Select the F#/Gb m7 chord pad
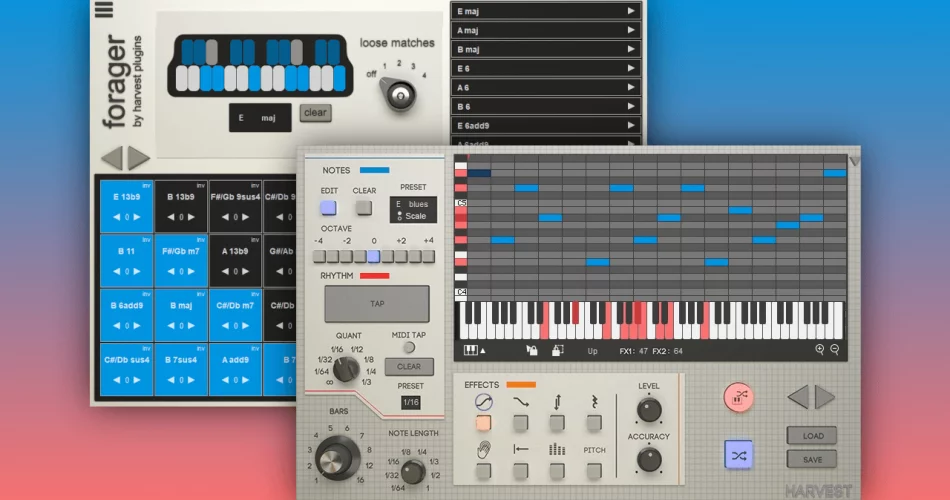The width and height of the screenshot is (950, 500). coord(181,260)
